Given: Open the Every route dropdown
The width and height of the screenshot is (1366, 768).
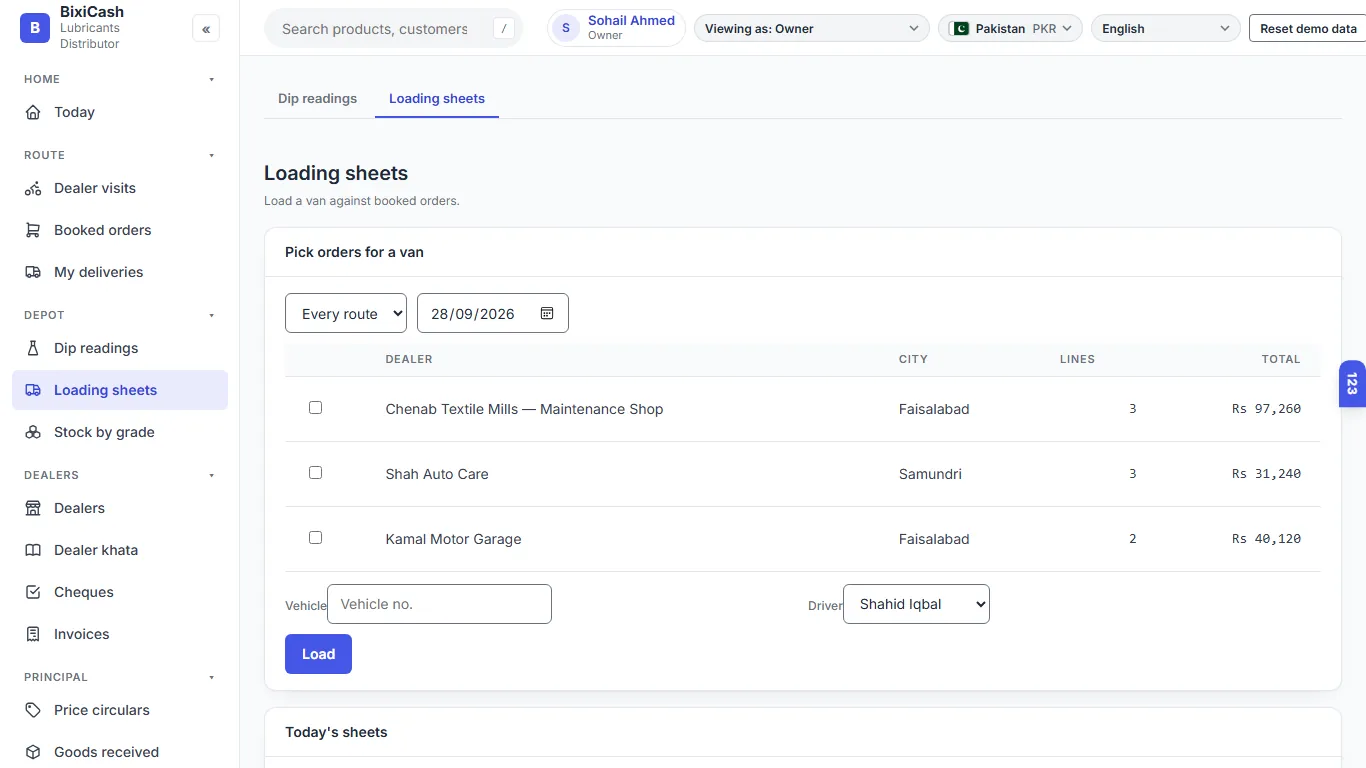Looking at the screenshot, I should [346, 313].
